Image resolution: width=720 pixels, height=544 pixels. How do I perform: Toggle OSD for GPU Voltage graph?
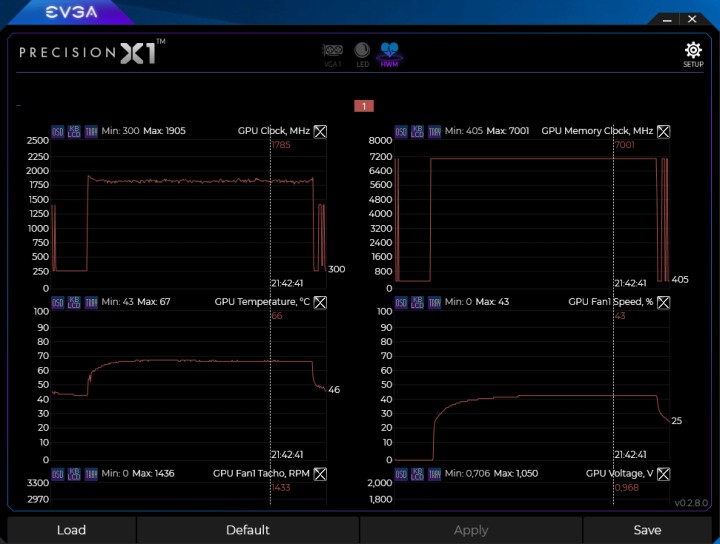click(401, 474)
